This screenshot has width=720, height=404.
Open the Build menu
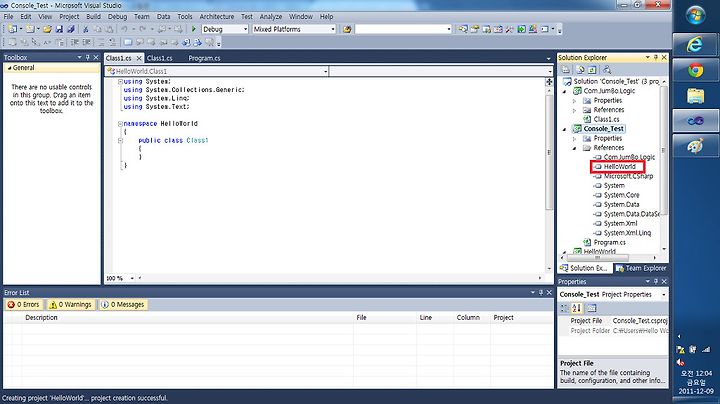pos(93,17)
